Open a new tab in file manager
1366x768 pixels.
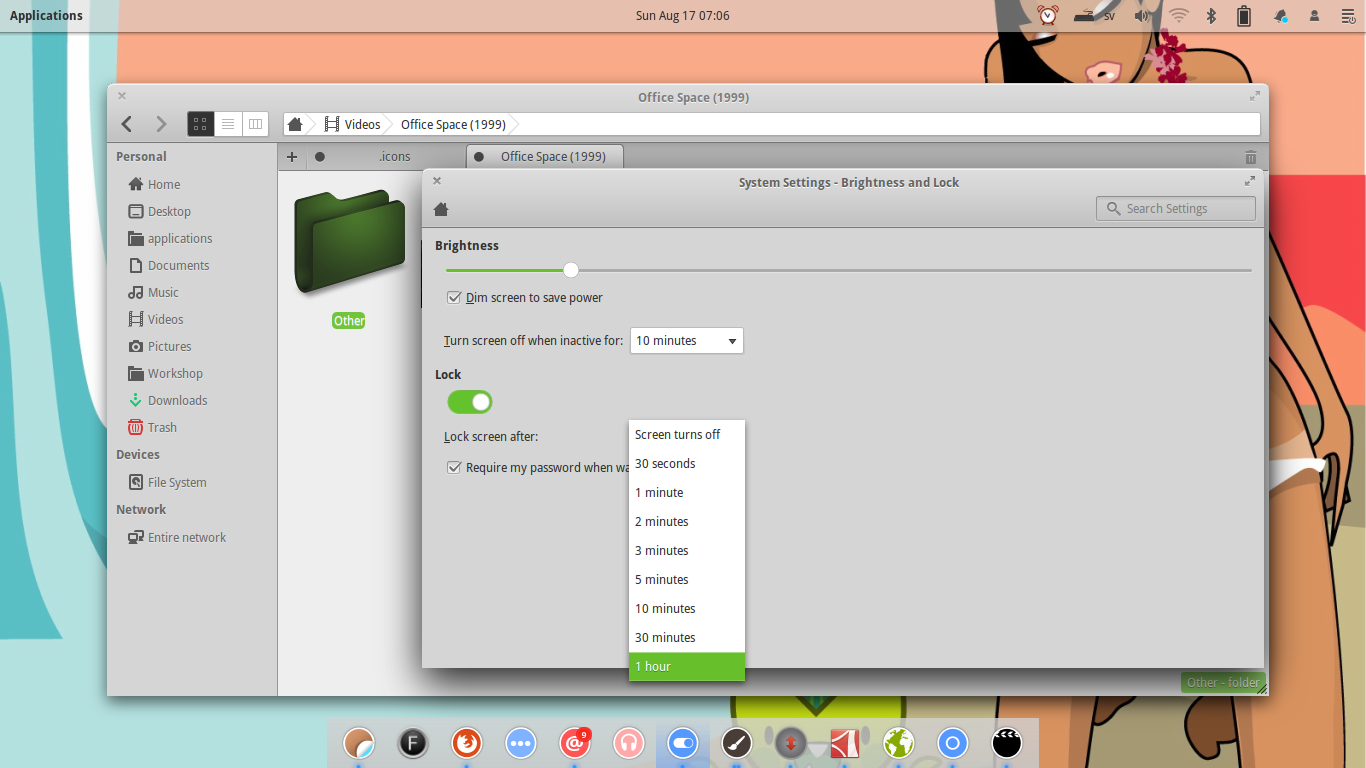[x=292, y=156]
